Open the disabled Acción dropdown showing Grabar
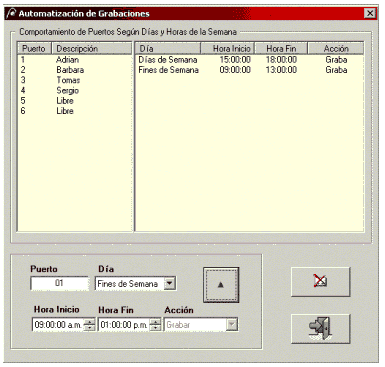The width and height of the screenshot is (385, 367). 232,325
